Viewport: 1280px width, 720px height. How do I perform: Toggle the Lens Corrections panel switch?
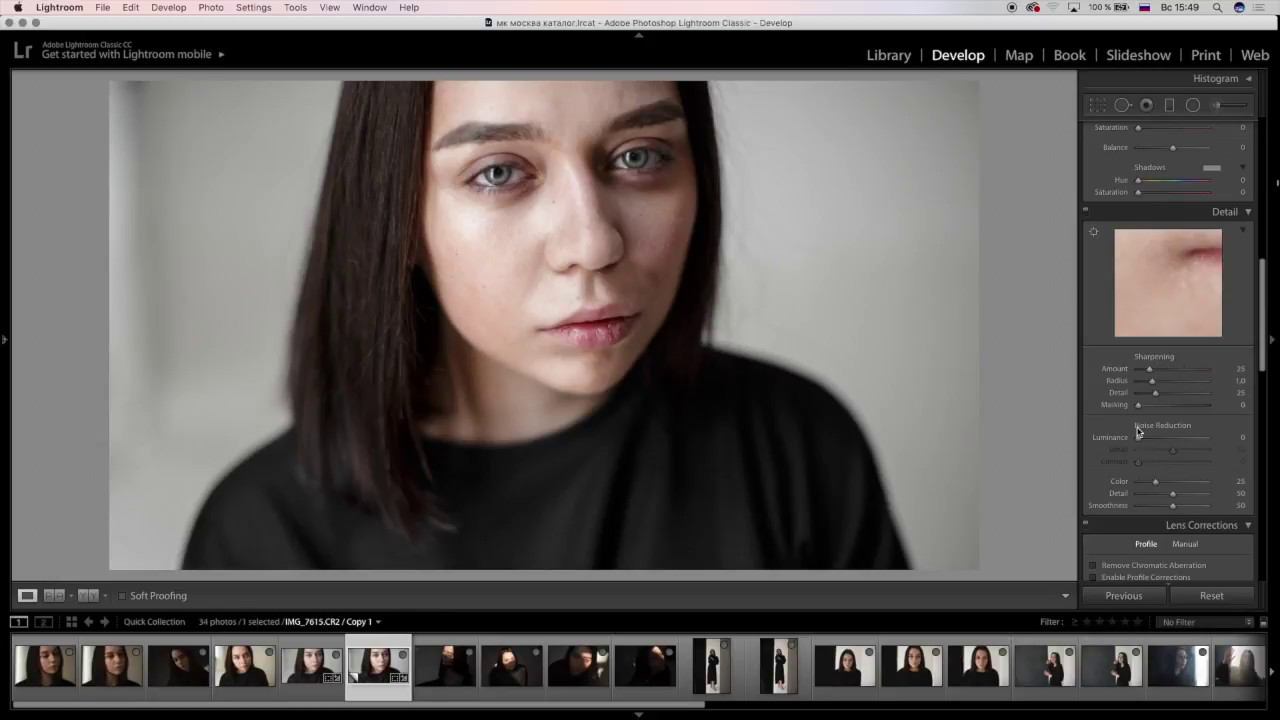[1086, 523]
